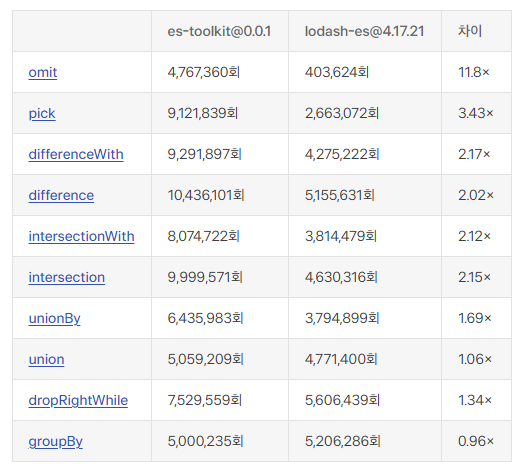The image size is (530, 471).
Task: Select the 8,074,722회 cell
Action: 220,236
